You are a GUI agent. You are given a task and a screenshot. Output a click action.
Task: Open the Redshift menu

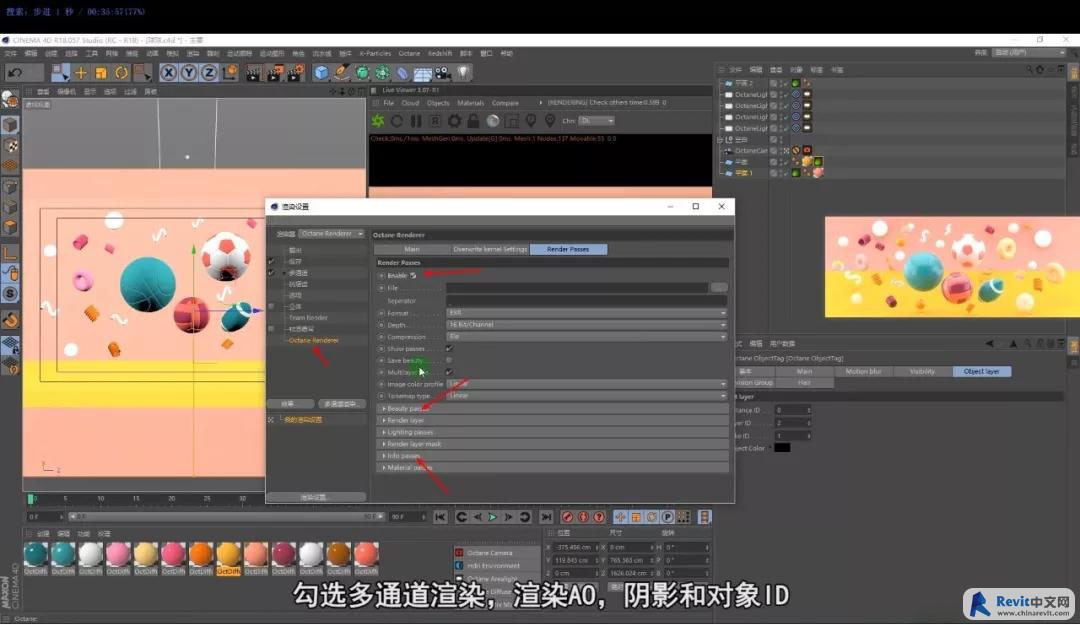[x=440, y=53]
